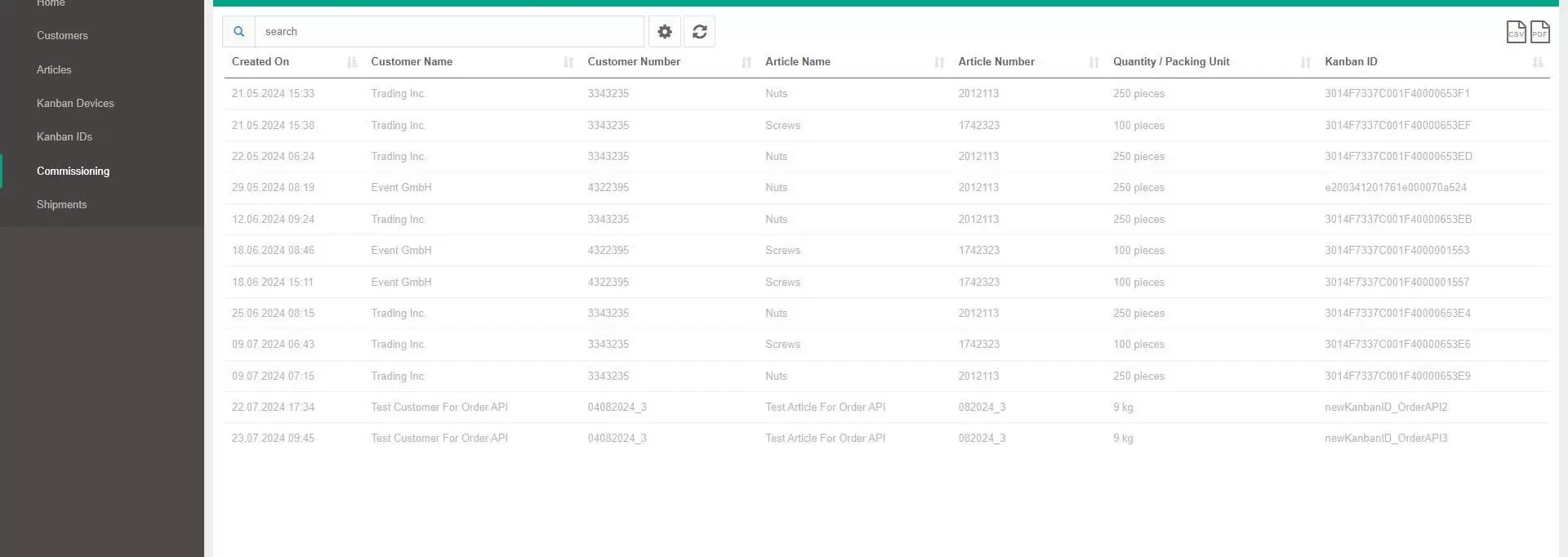Select row dated 09.07.2024 07:15
Screen dimensions: 1568x557
[x=886, y=376]
